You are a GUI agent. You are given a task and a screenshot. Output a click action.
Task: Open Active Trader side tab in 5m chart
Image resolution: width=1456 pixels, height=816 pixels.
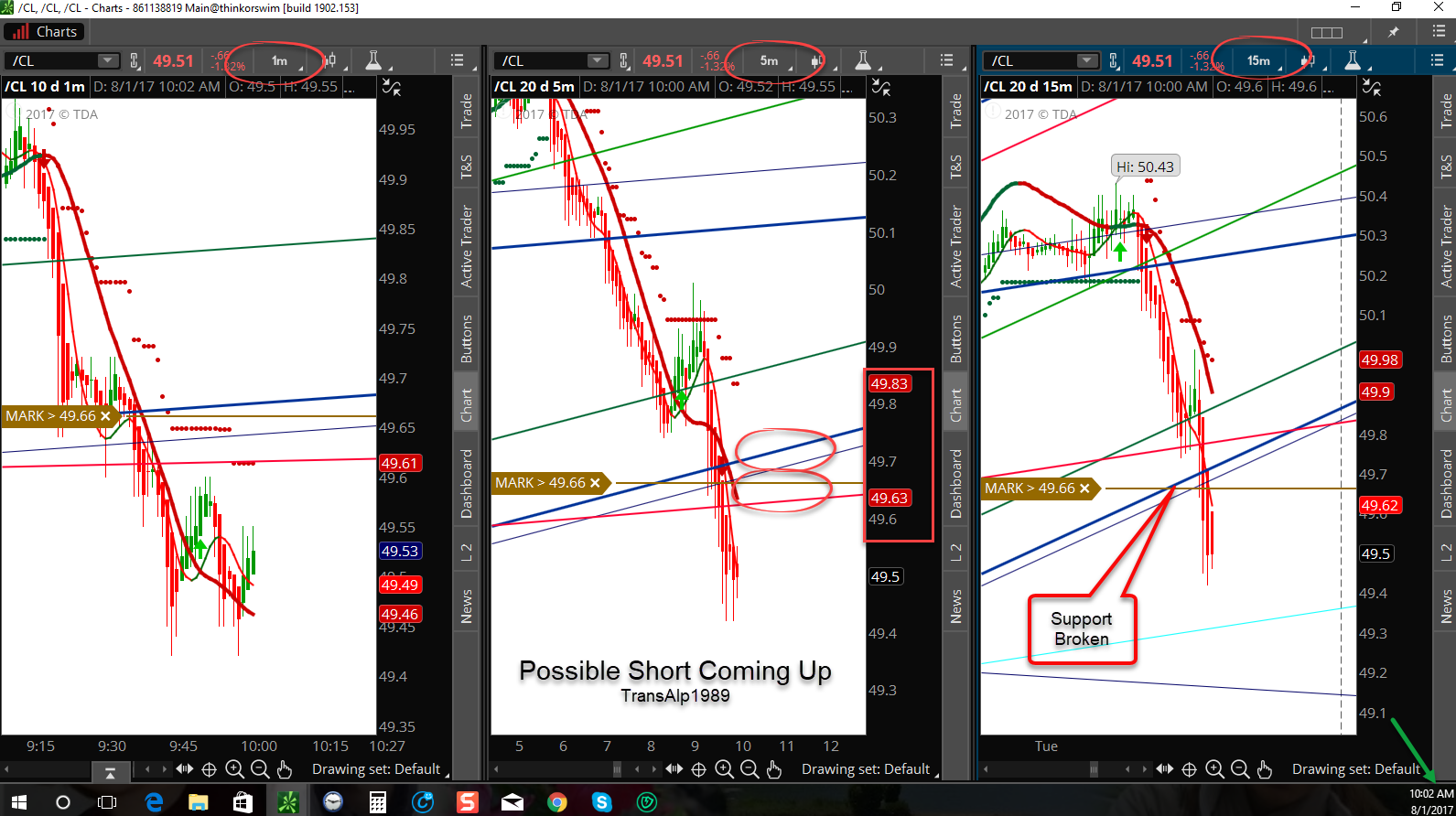click(956, 247)
